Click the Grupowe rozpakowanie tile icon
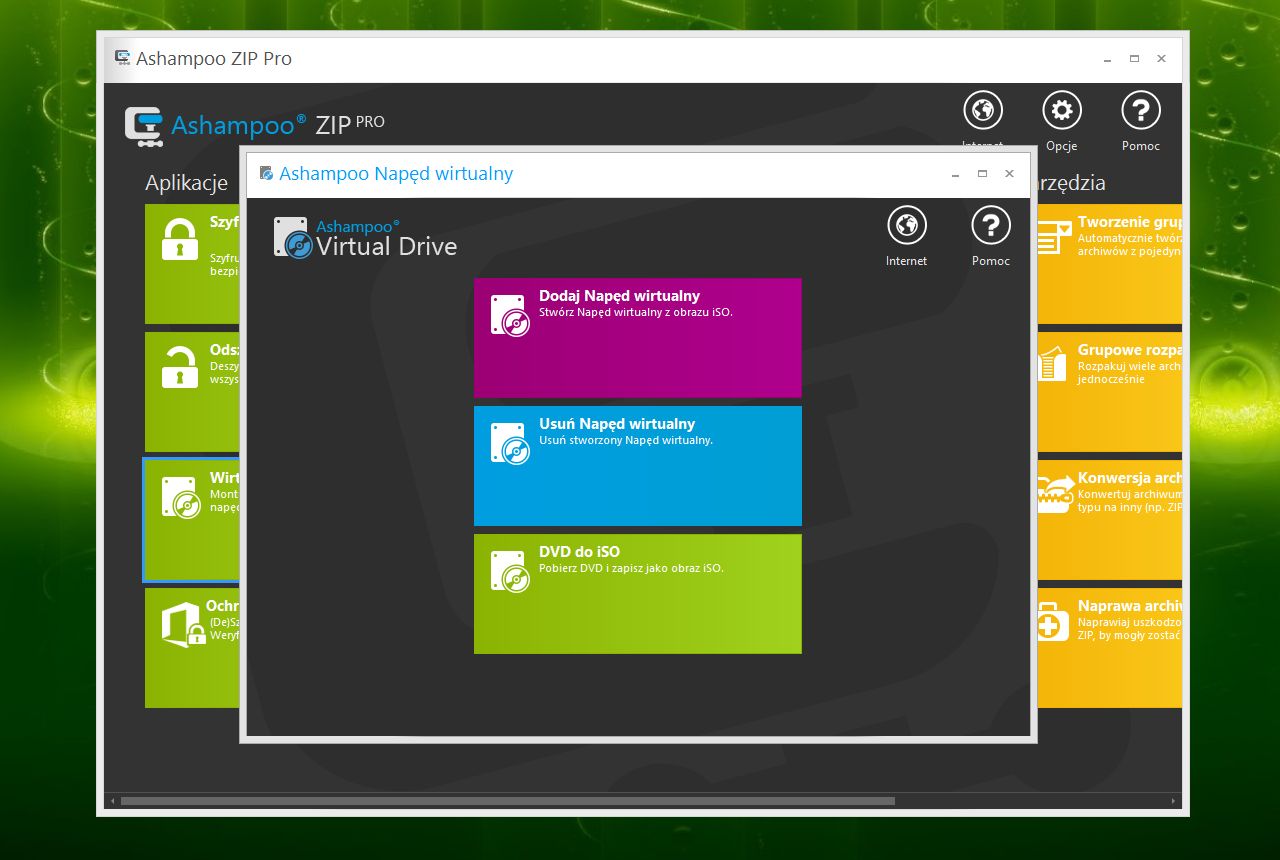The image size is (1280, 860). pyautogui.click(x=1050, y=364)
